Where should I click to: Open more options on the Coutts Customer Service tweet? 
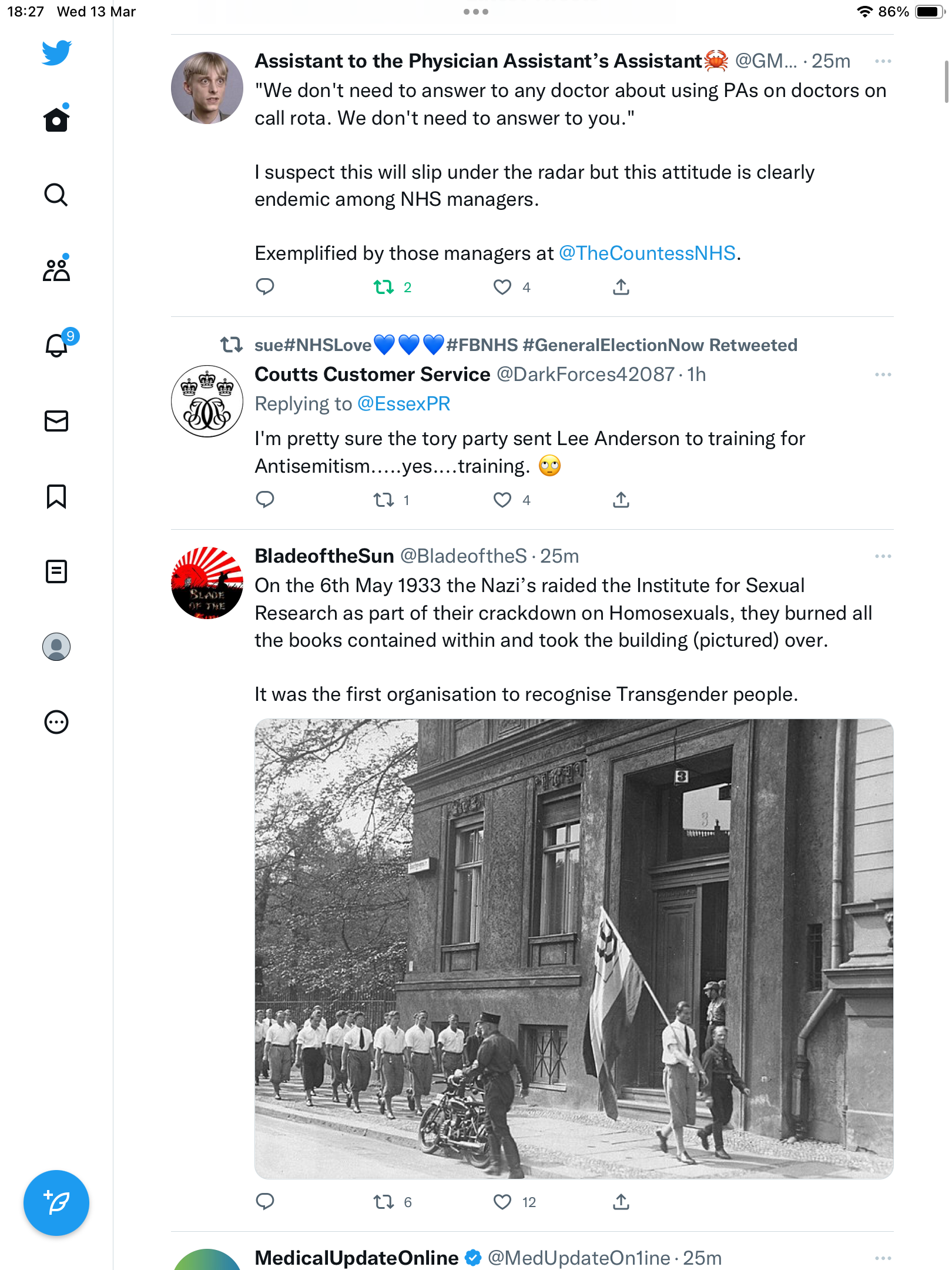[883, 374]
